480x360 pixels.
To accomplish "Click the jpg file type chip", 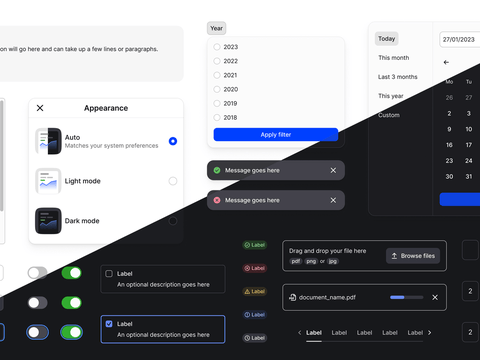I will click(x=333, y=261).
